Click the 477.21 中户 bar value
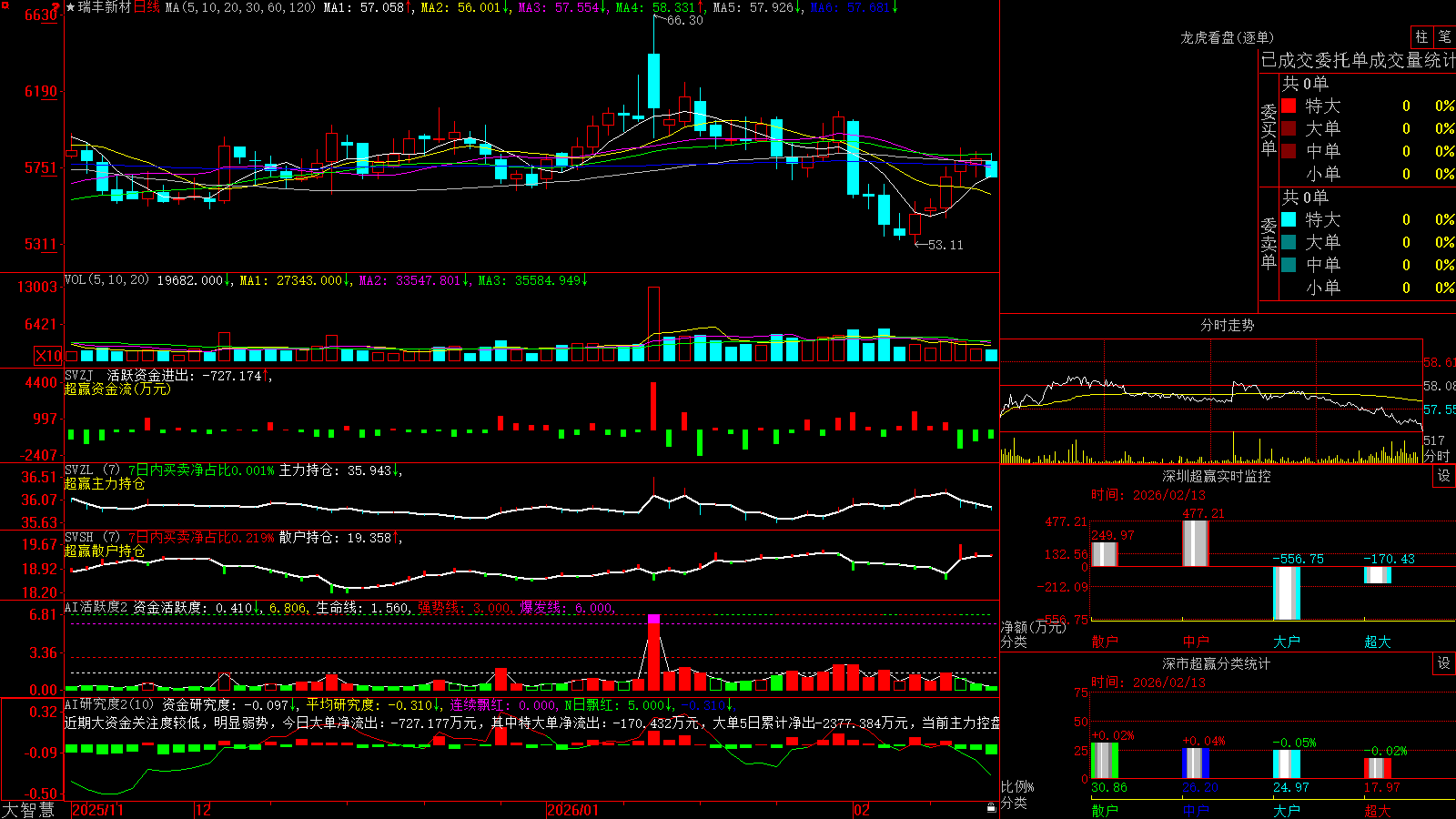The height and width of the screenshot is (819, 1456). click(1203, 514)
